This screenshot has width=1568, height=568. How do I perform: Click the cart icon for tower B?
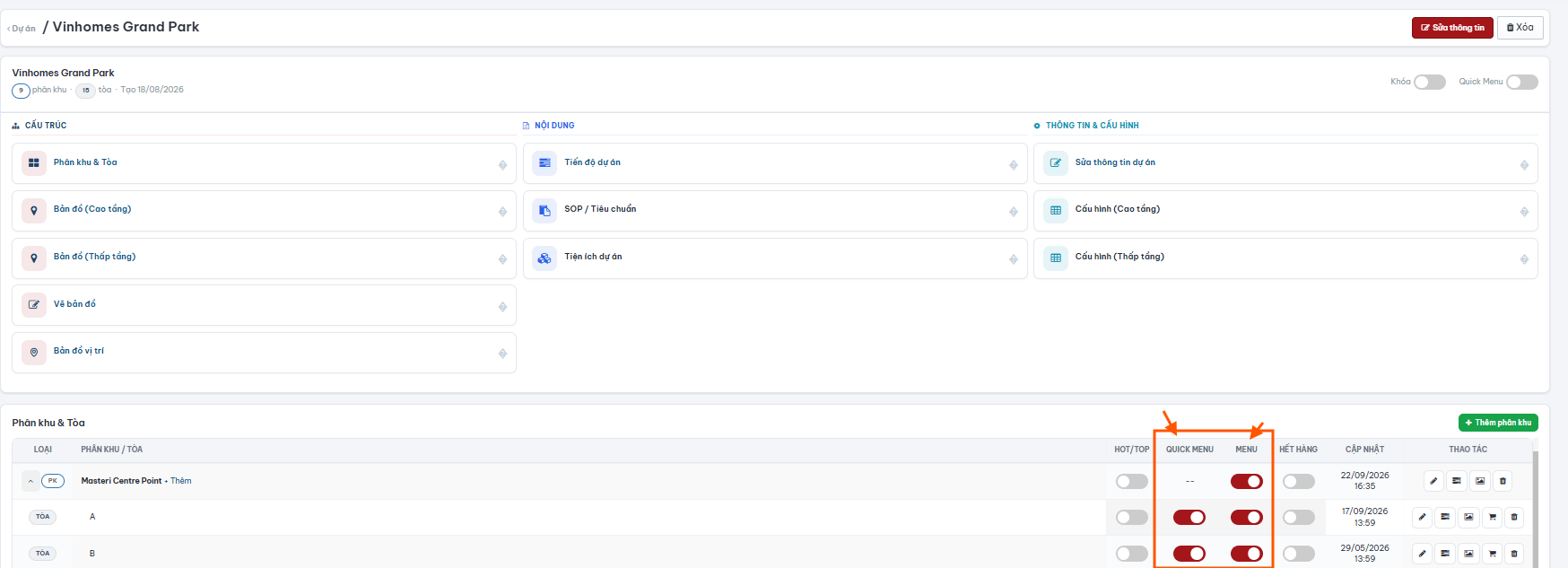(1492, 554)
